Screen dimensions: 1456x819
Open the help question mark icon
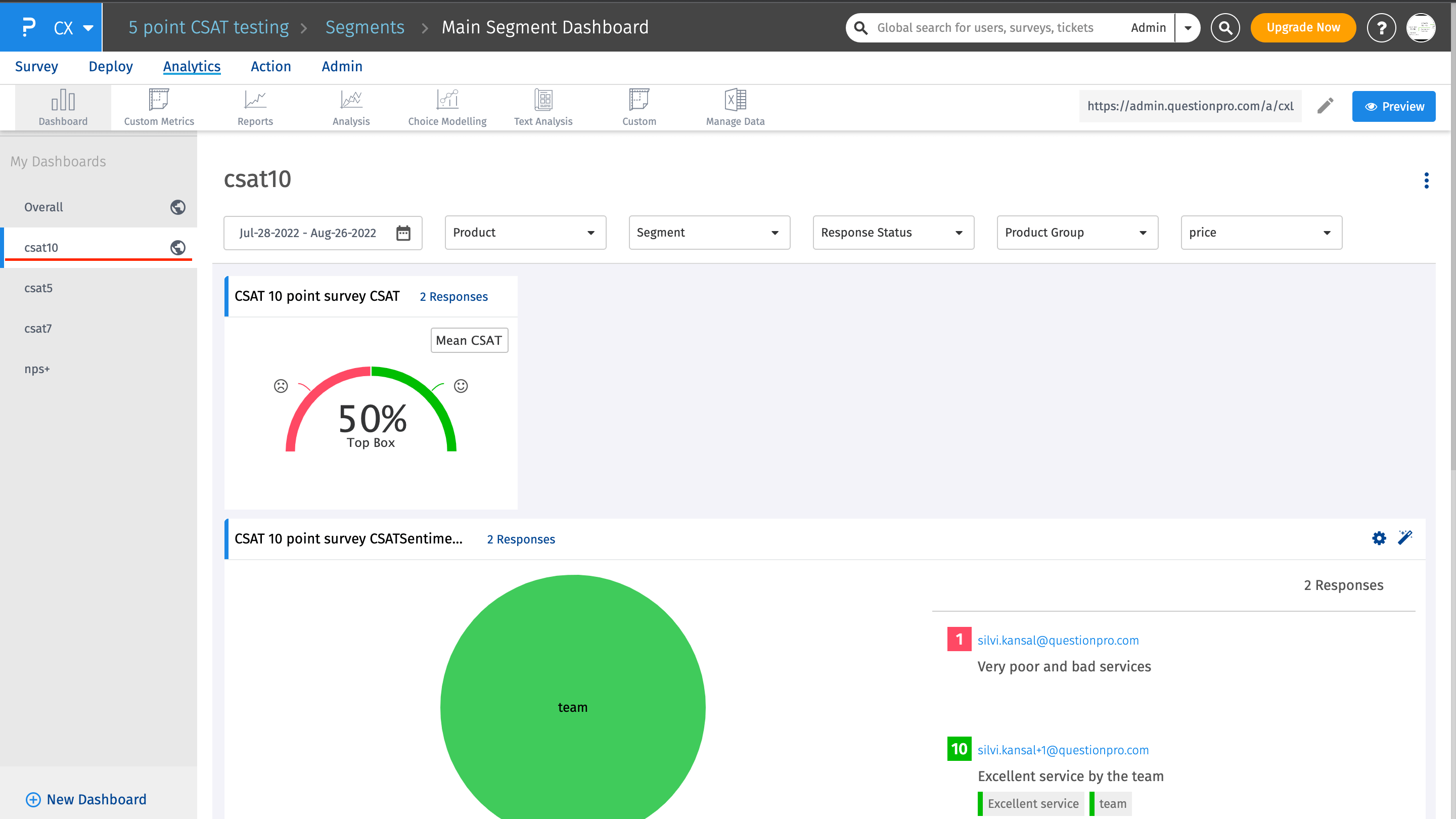click(1381, 28)
